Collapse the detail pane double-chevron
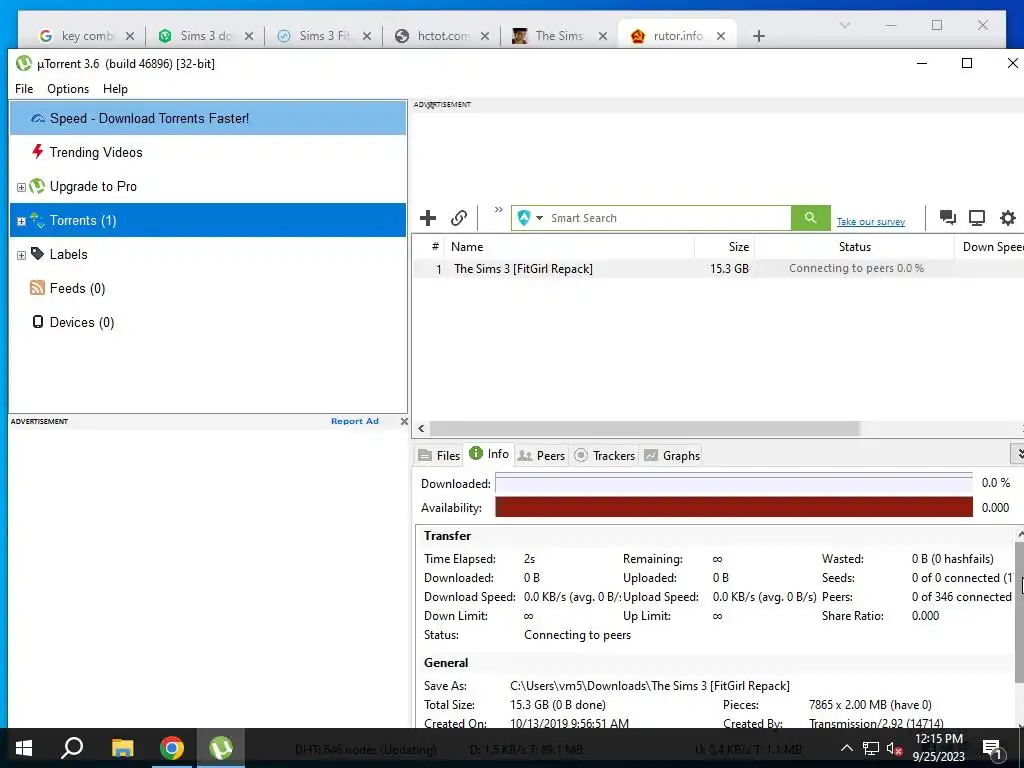 (1019, 453)
